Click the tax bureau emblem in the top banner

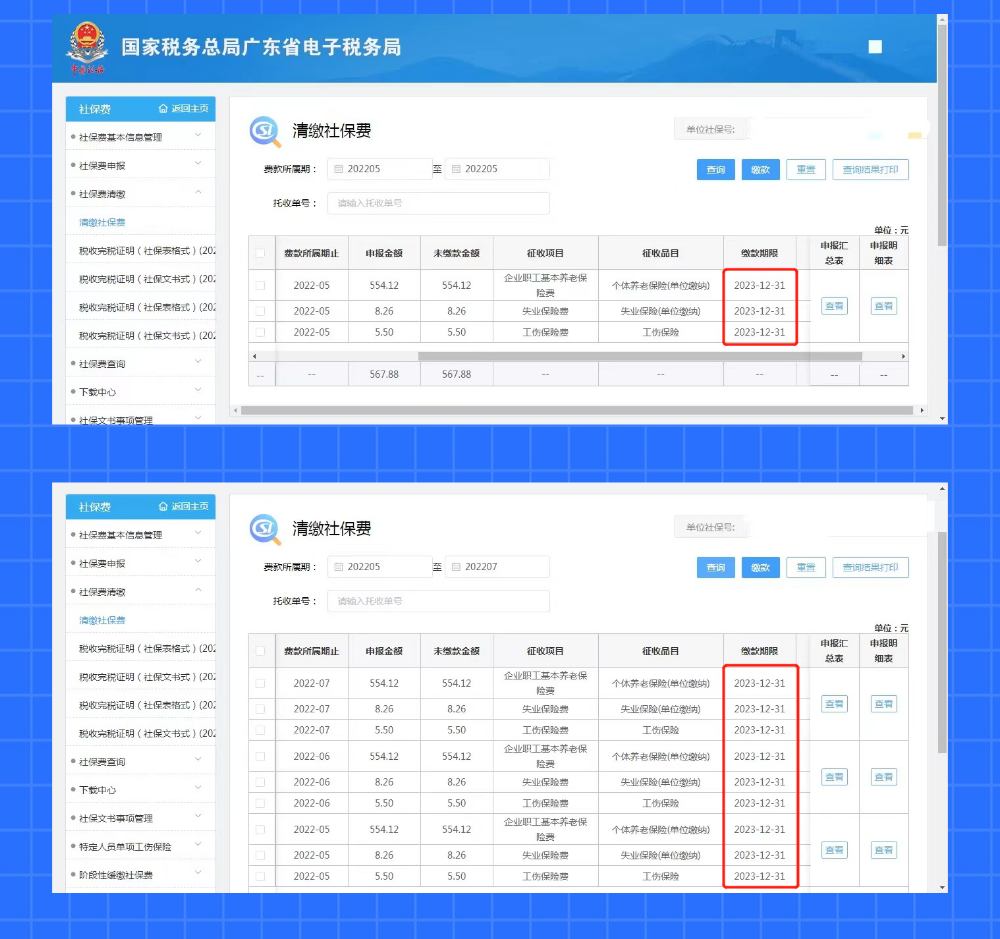click(x=88, y=45)
